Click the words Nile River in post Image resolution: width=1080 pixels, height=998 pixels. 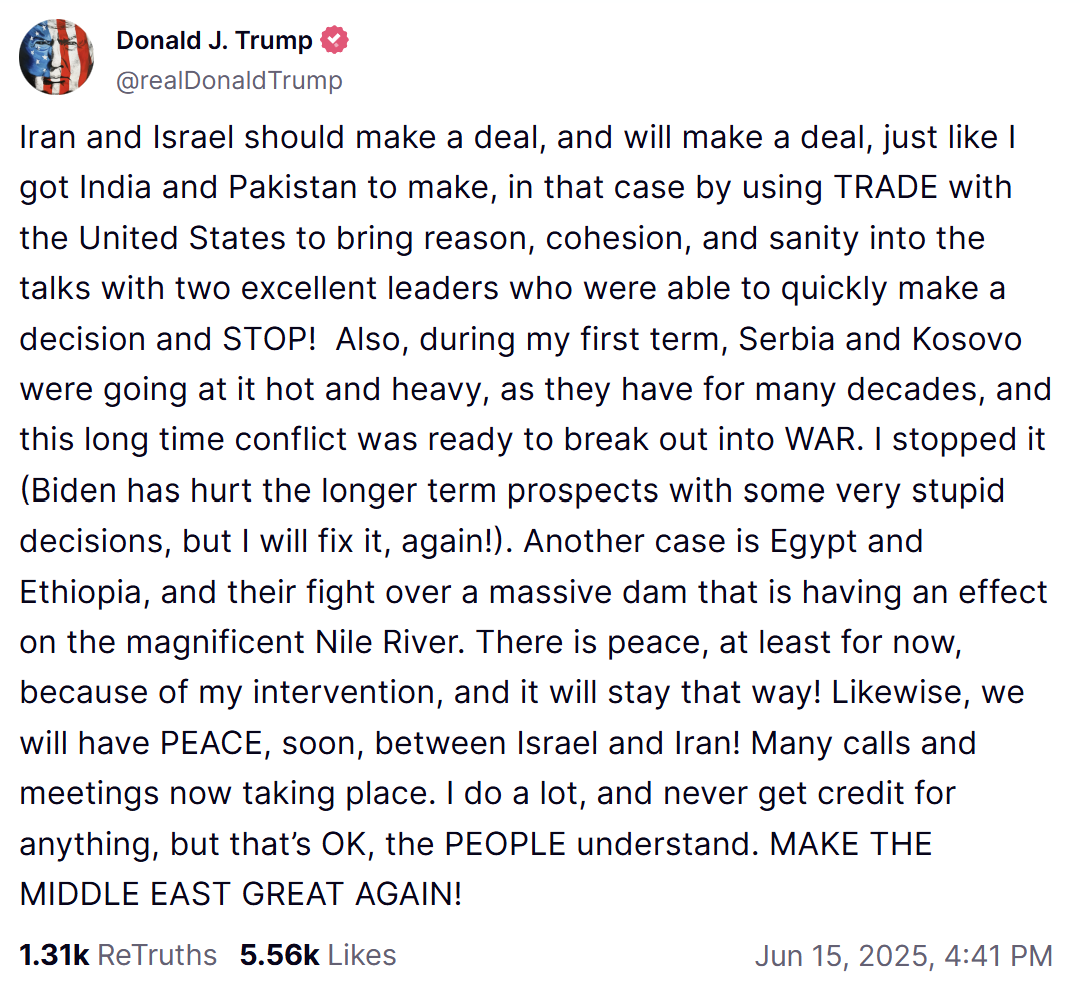point(386,642)
